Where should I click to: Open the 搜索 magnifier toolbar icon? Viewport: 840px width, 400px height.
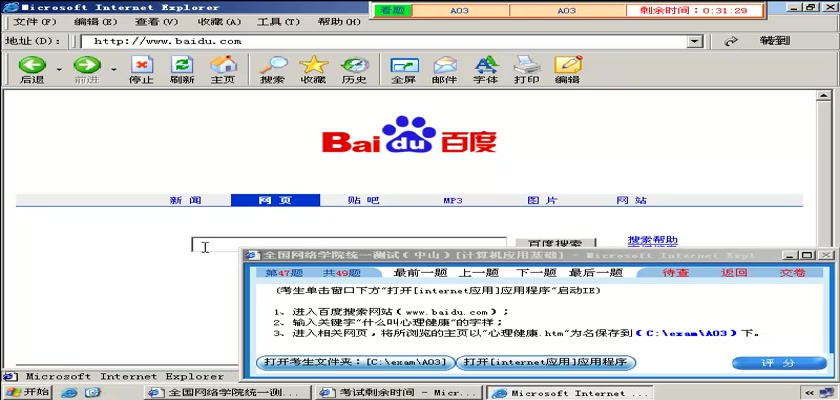click(273, 70)
